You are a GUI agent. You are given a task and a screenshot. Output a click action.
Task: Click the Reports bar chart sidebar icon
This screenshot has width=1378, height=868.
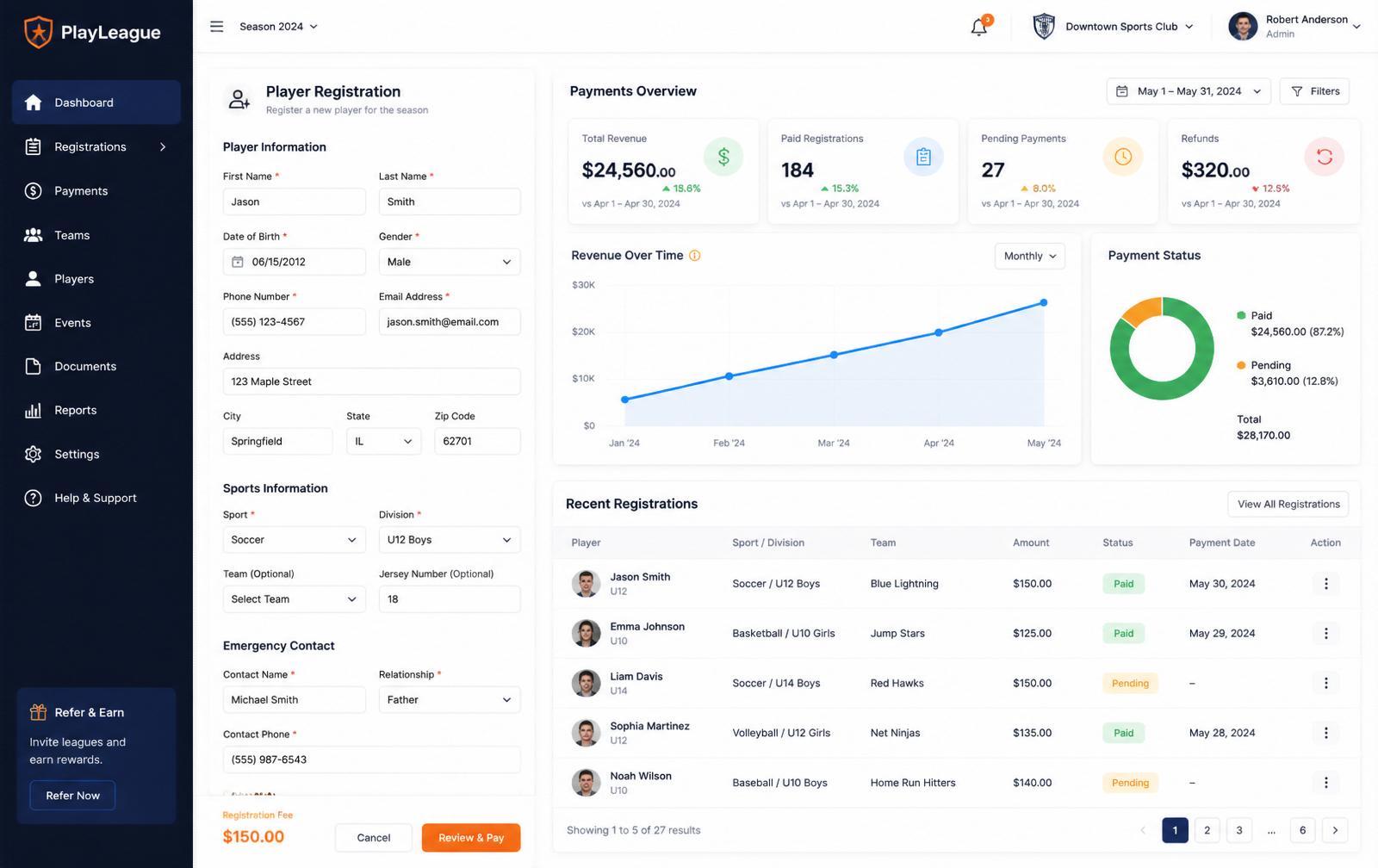33,411
